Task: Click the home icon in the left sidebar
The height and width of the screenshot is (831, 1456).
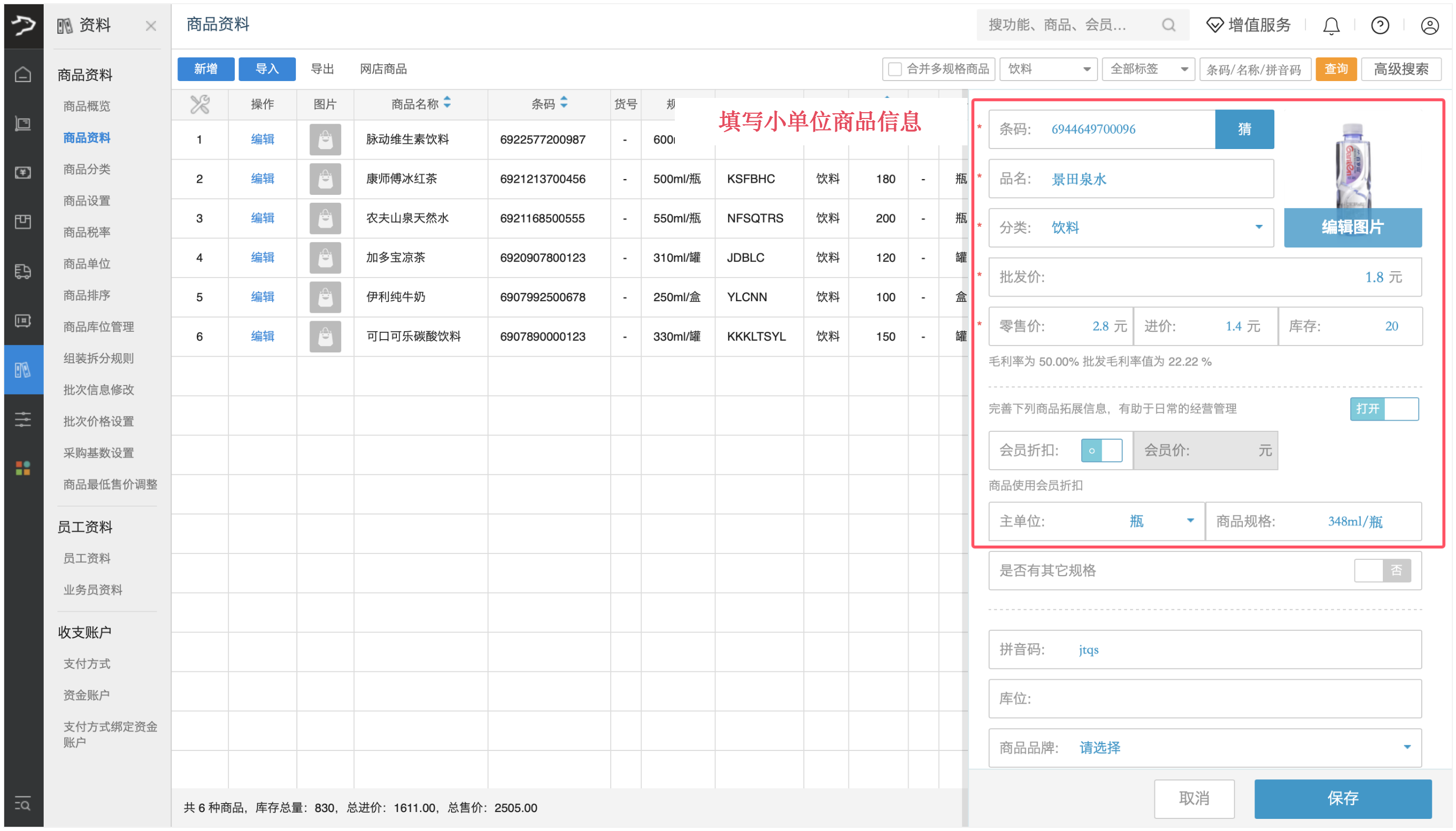Action: click(23, 74)
